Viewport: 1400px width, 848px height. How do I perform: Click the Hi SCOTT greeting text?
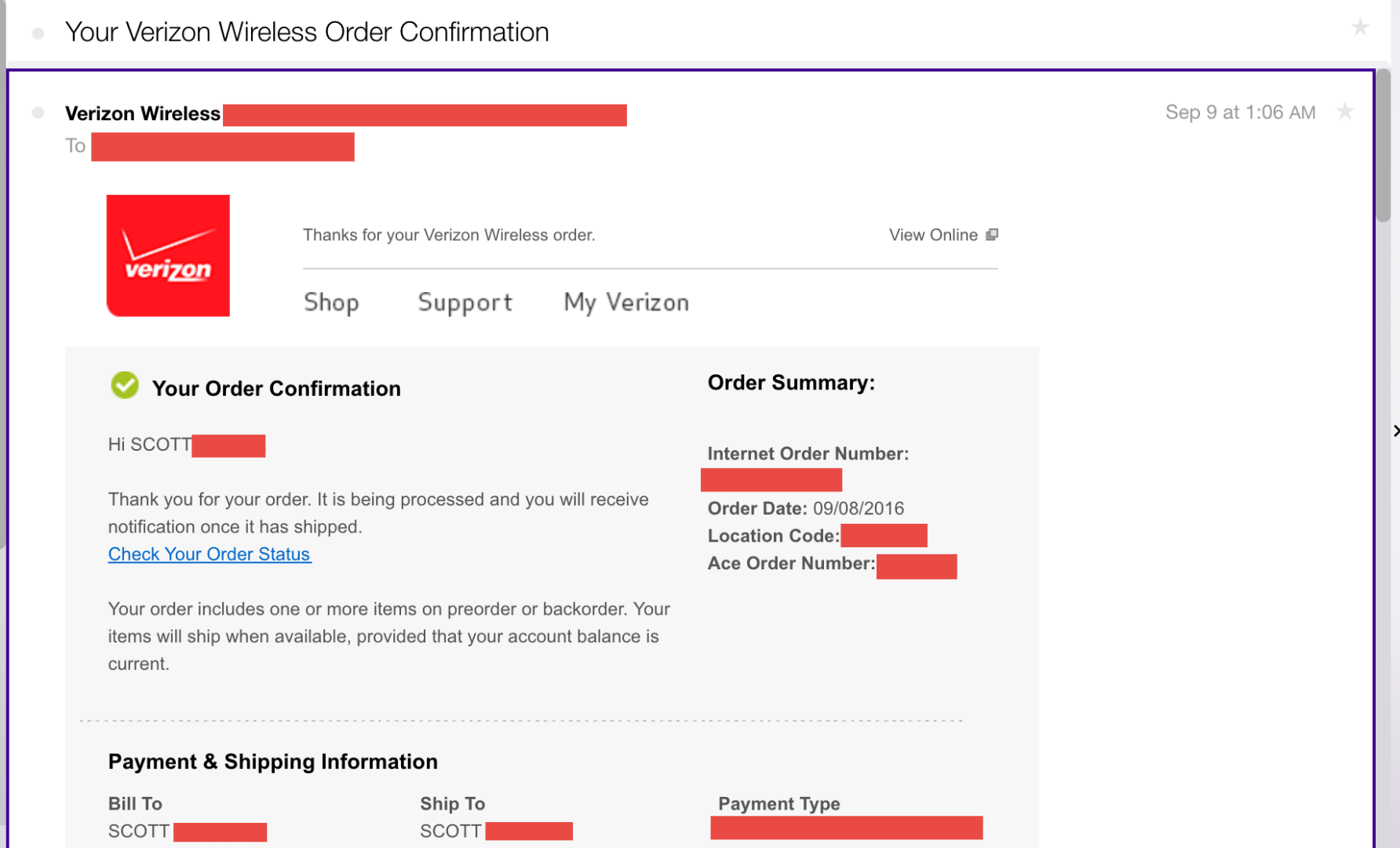click(150, 444)
